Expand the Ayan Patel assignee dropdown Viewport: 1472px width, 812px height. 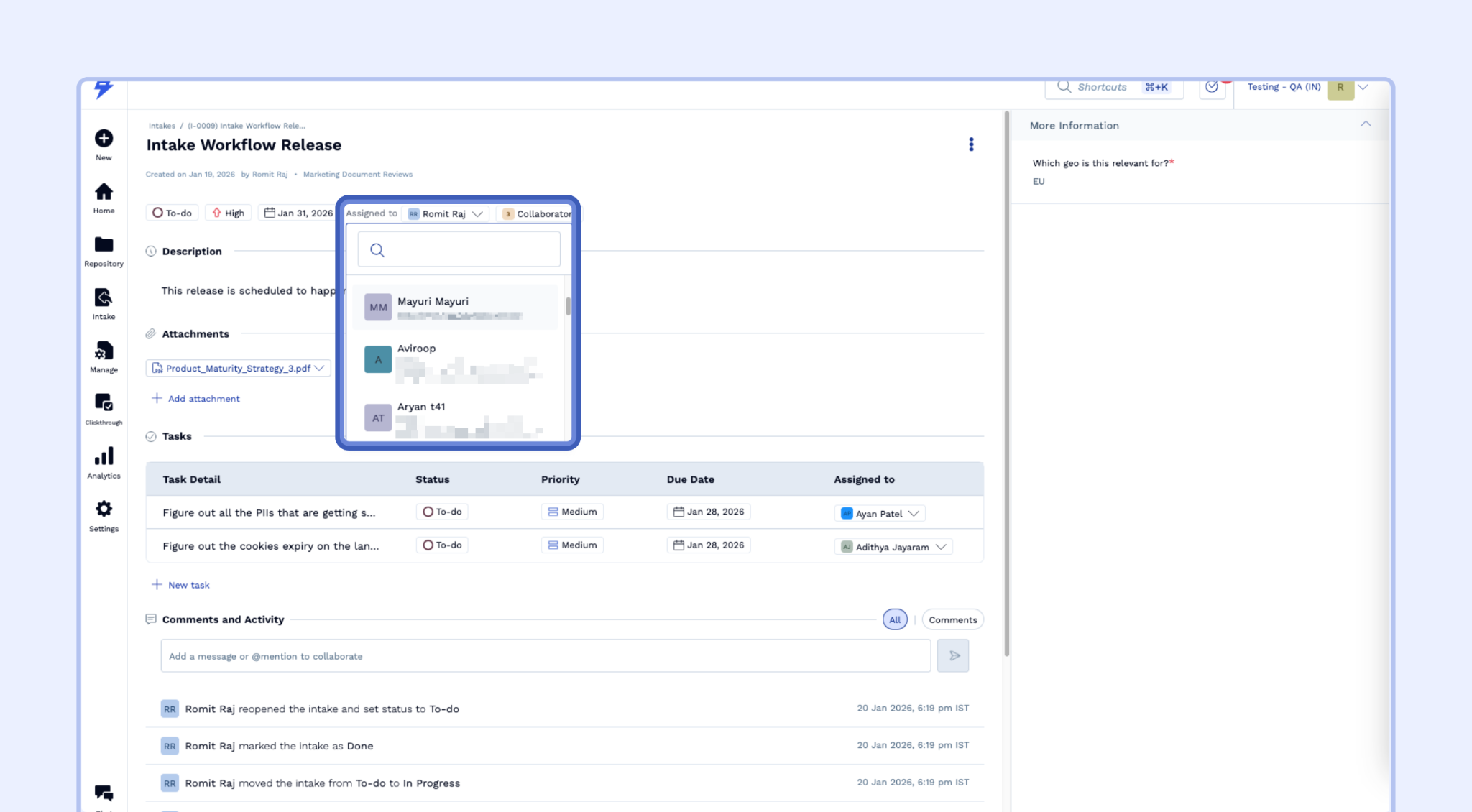pos(880,513)
